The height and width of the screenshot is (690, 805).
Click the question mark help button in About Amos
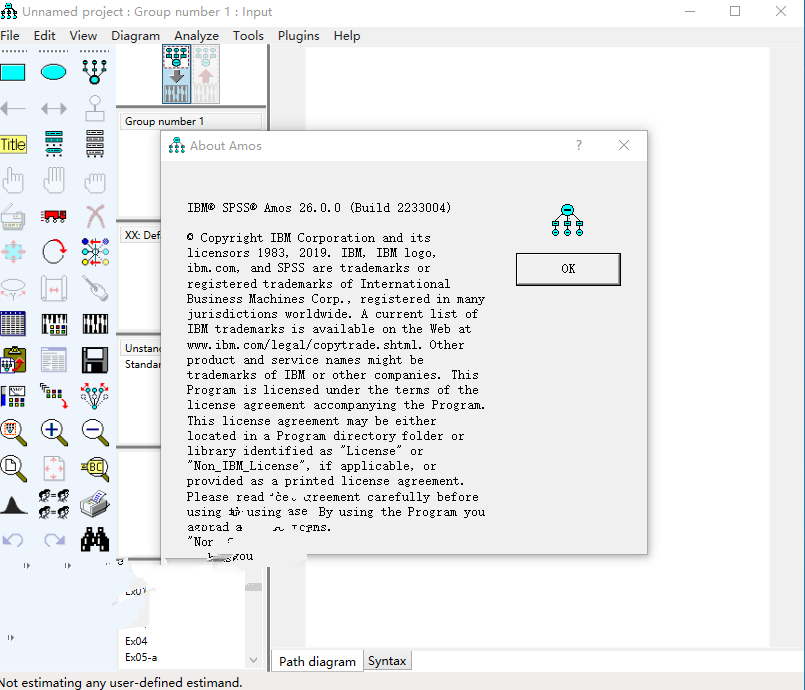click(x=579, y=145)
